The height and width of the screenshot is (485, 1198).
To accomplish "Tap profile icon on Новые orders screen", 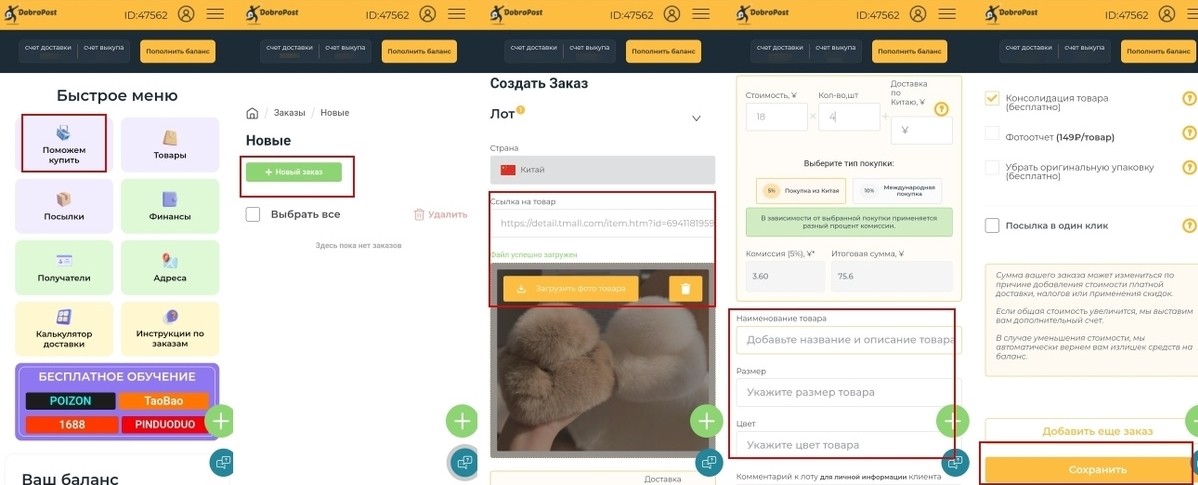I will [428, 14].
